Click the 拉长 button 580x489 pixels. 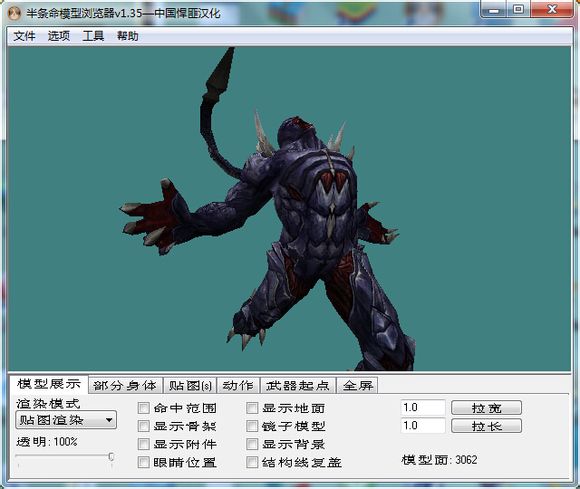pos(486,426)
